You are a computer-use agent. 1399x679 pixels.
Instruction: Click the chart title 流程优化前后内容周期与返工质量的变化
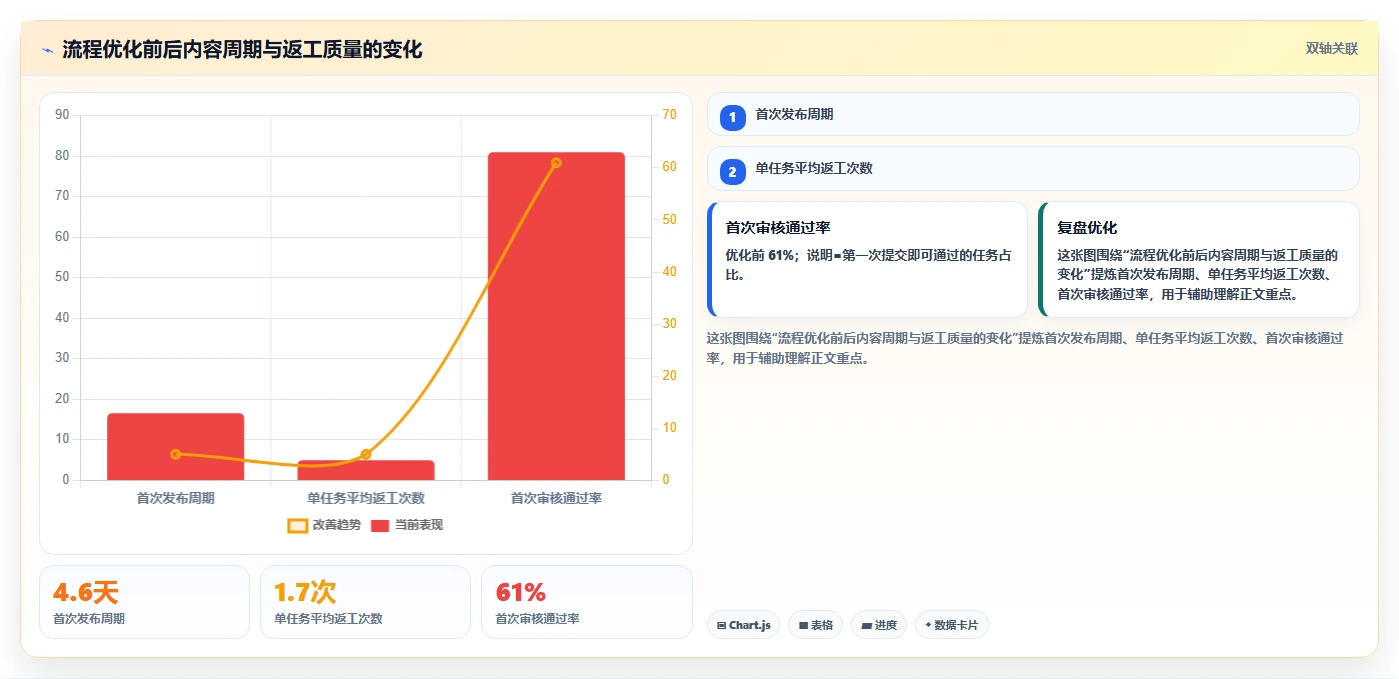pos(242,49)
